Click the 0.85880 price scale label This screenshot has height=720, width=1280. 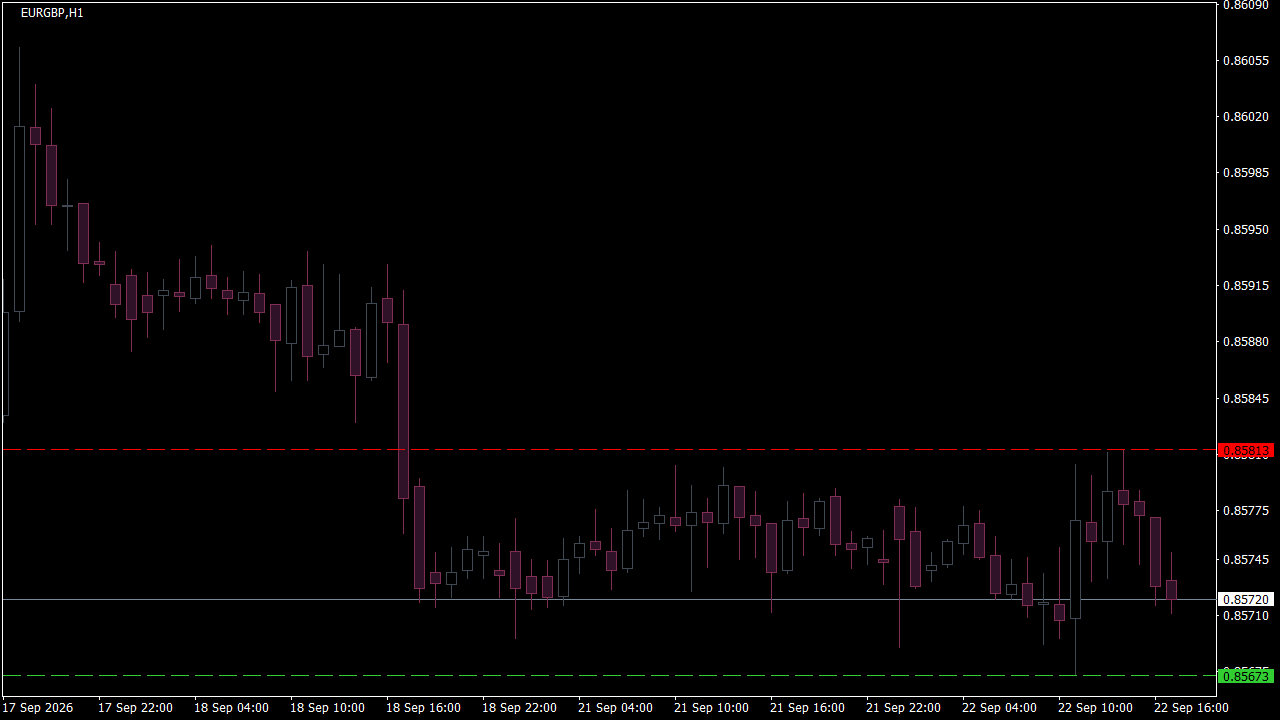click(x=1247, y=342)
